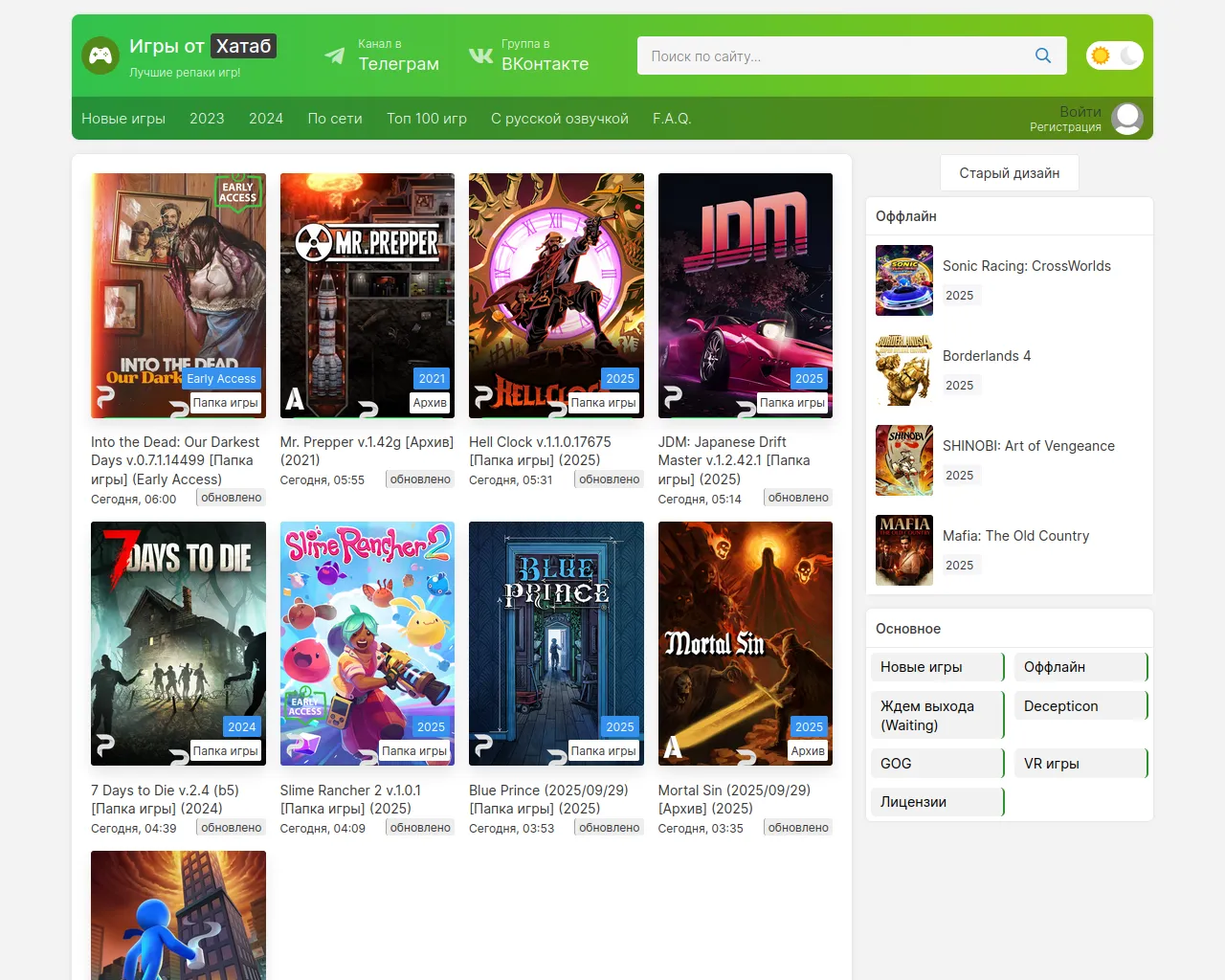Click the gamepad site logo icon
Screen dimensions: 1225x980
100,56
